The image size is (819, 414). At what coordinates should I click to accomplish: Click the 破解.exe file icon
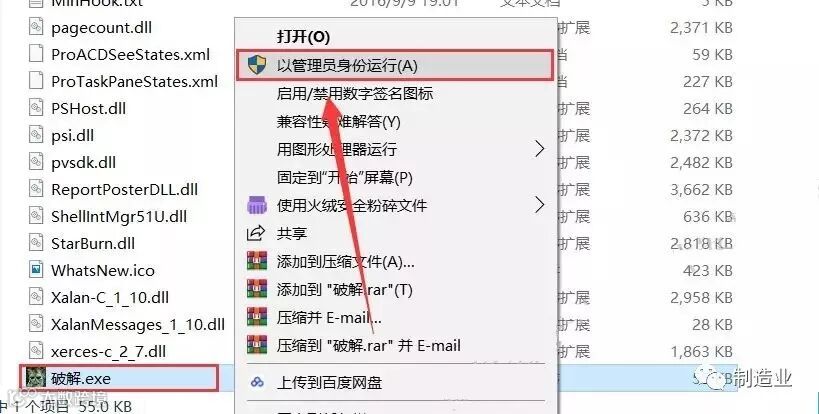[36, 378]
